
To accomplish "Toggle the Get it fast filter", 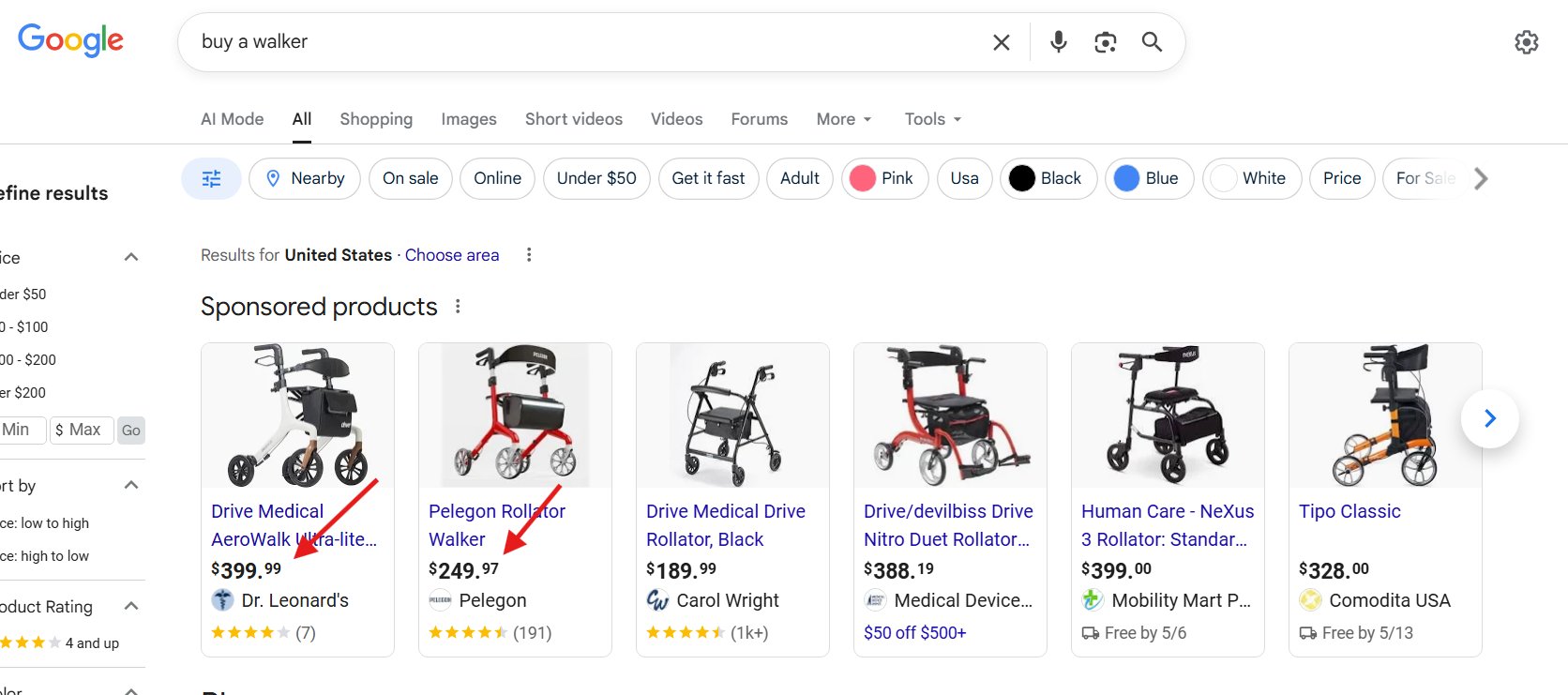I will click(x=708, y=177).
